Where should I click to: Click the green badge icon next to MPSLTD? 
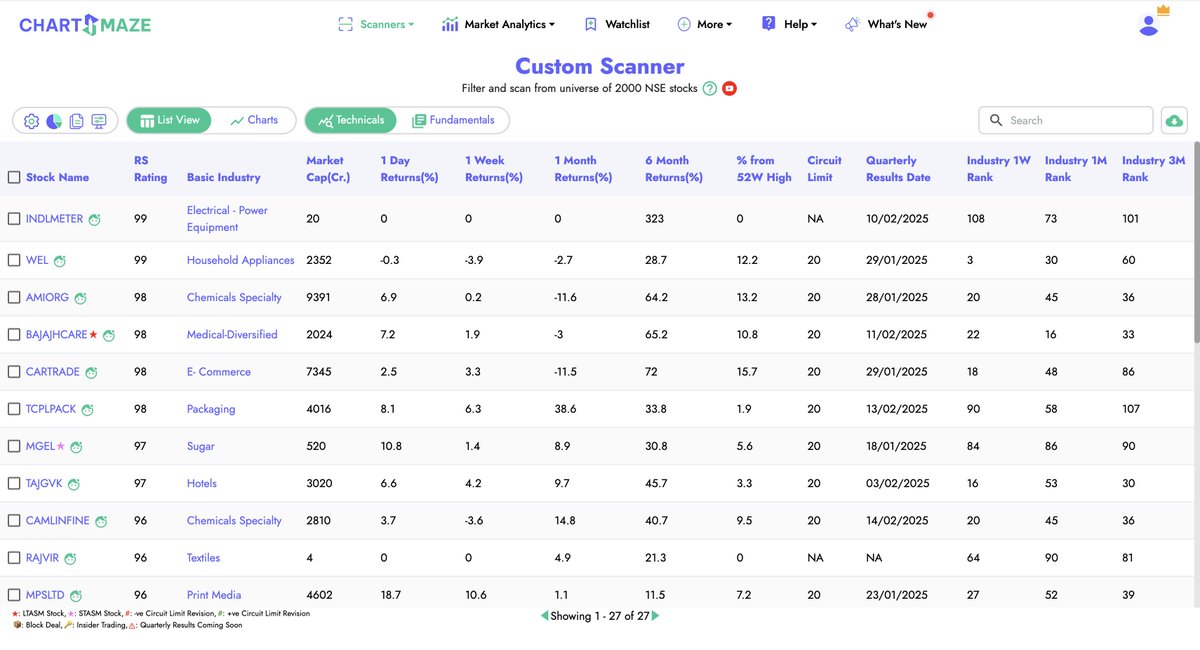(76, 595)
